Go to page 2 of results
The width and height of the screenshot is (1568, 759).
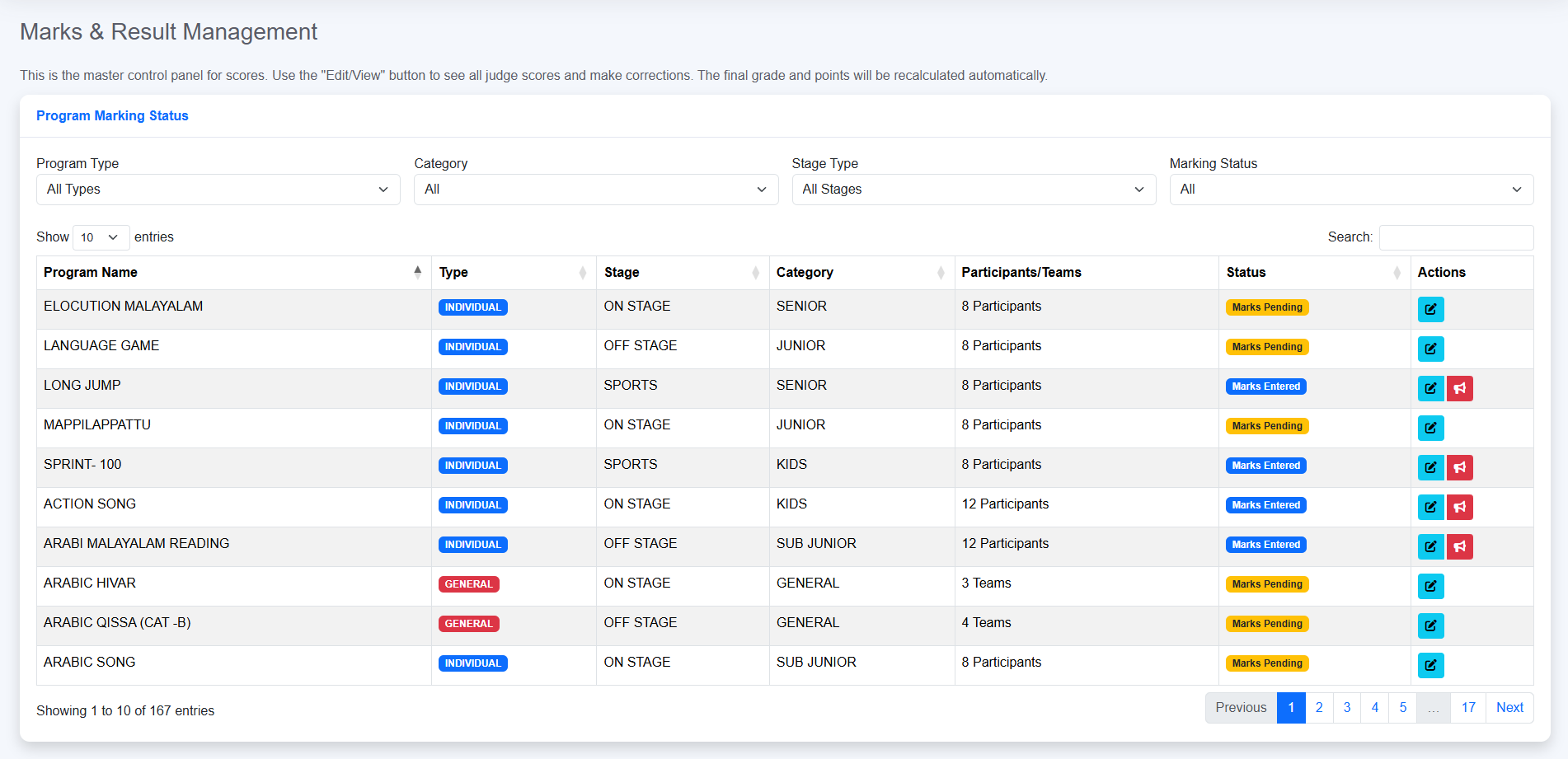click(1319, 708)
